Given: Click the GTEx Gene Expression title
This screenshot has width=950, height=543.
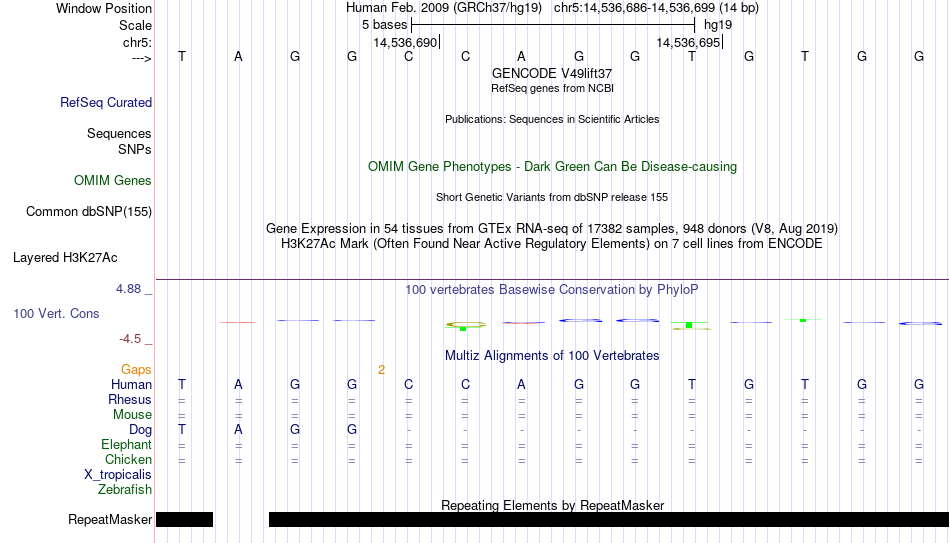Looking at the screenshot, I should [552, 228].
